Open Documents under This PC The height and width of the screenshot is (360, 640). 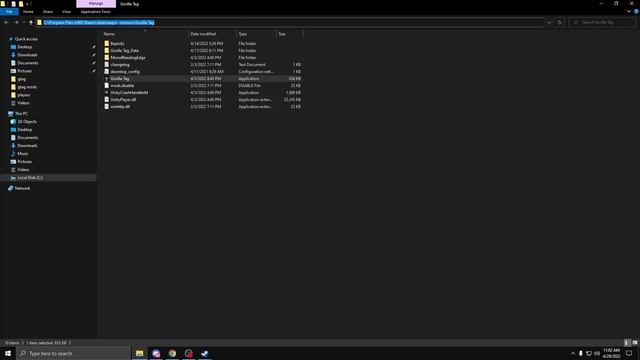click(x=27, y=138)
